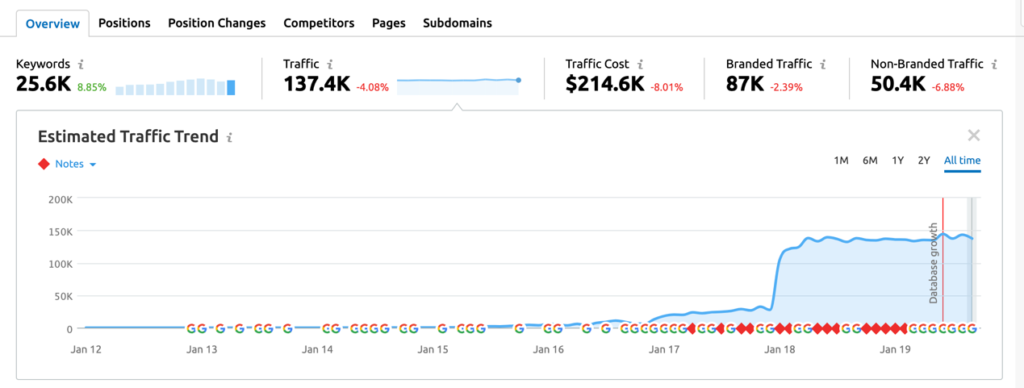The image size is (1024, 388).
Task: Click the red diamond Notes icon
Action: [44, 164]
